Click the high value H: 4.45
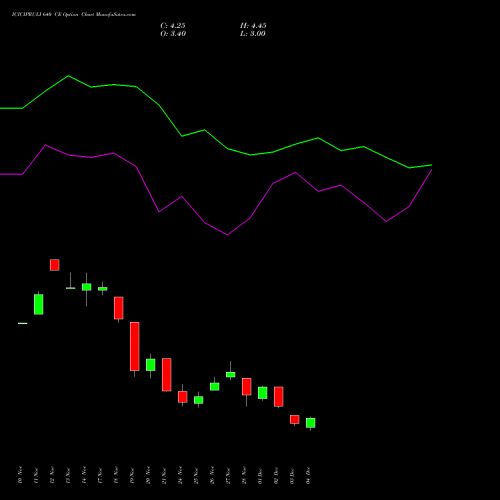Viewport: 500px width, 500px height. pos(253,26)
